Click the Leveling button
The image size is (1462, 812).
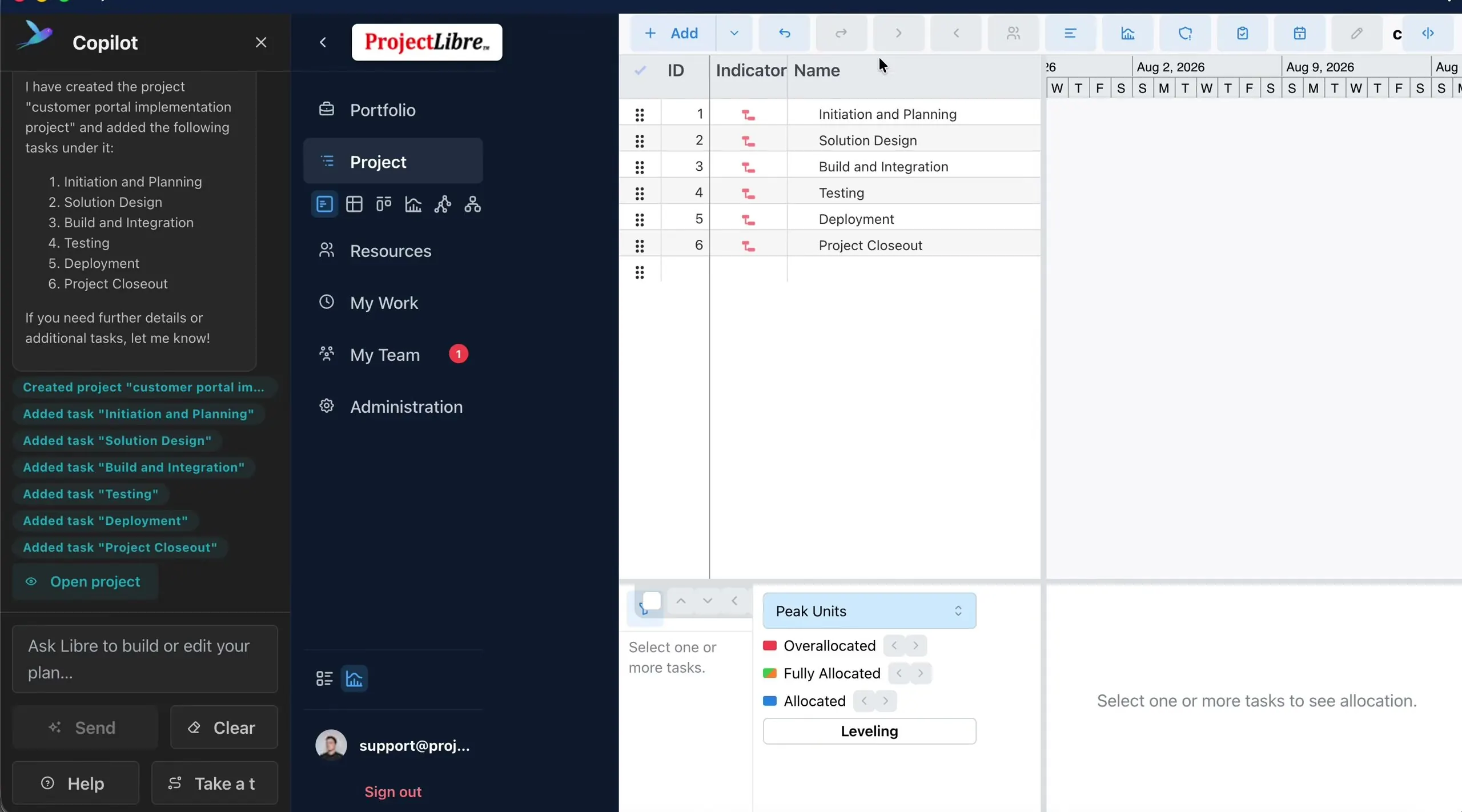[869, 731]
